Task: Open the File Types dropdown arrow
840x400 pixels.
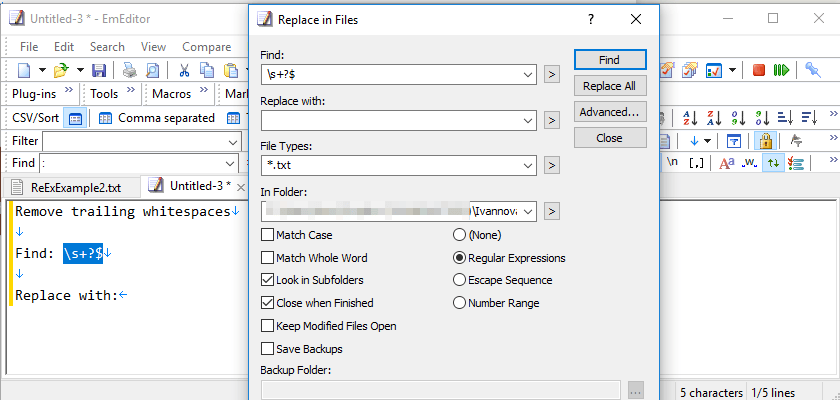Action: (x=528, y=165)
